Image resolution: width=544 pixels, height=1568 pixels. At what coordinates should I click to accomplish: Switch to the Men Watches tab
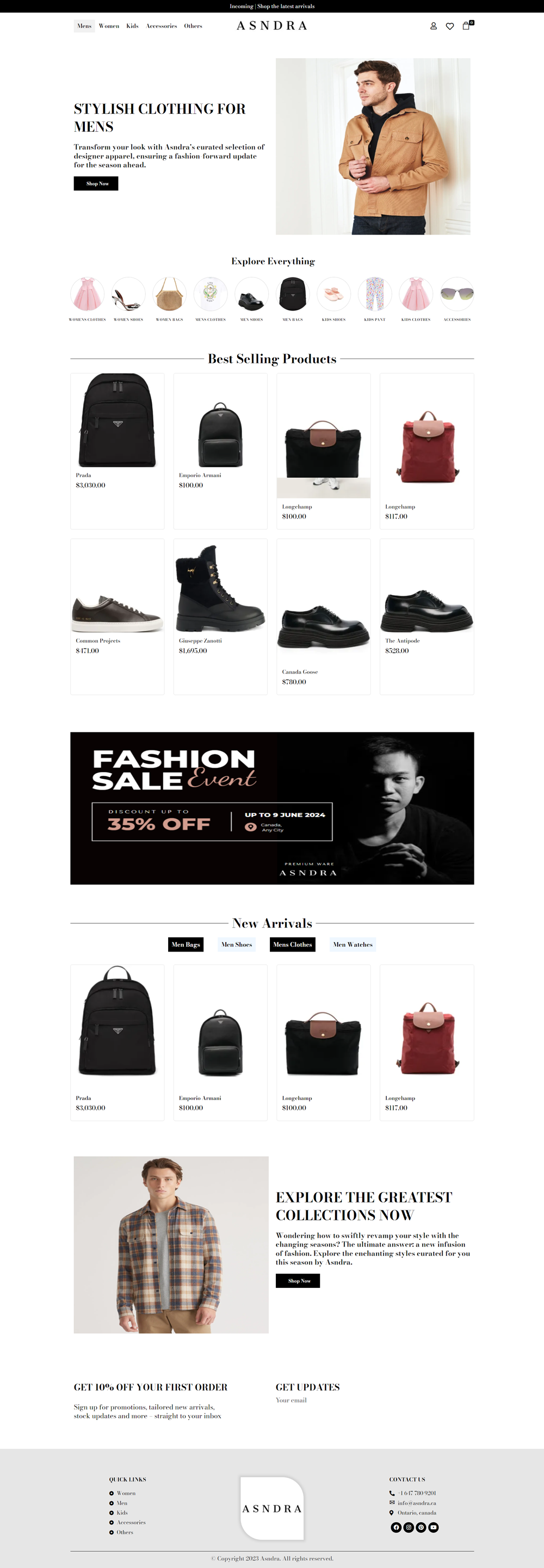(353, 944)
